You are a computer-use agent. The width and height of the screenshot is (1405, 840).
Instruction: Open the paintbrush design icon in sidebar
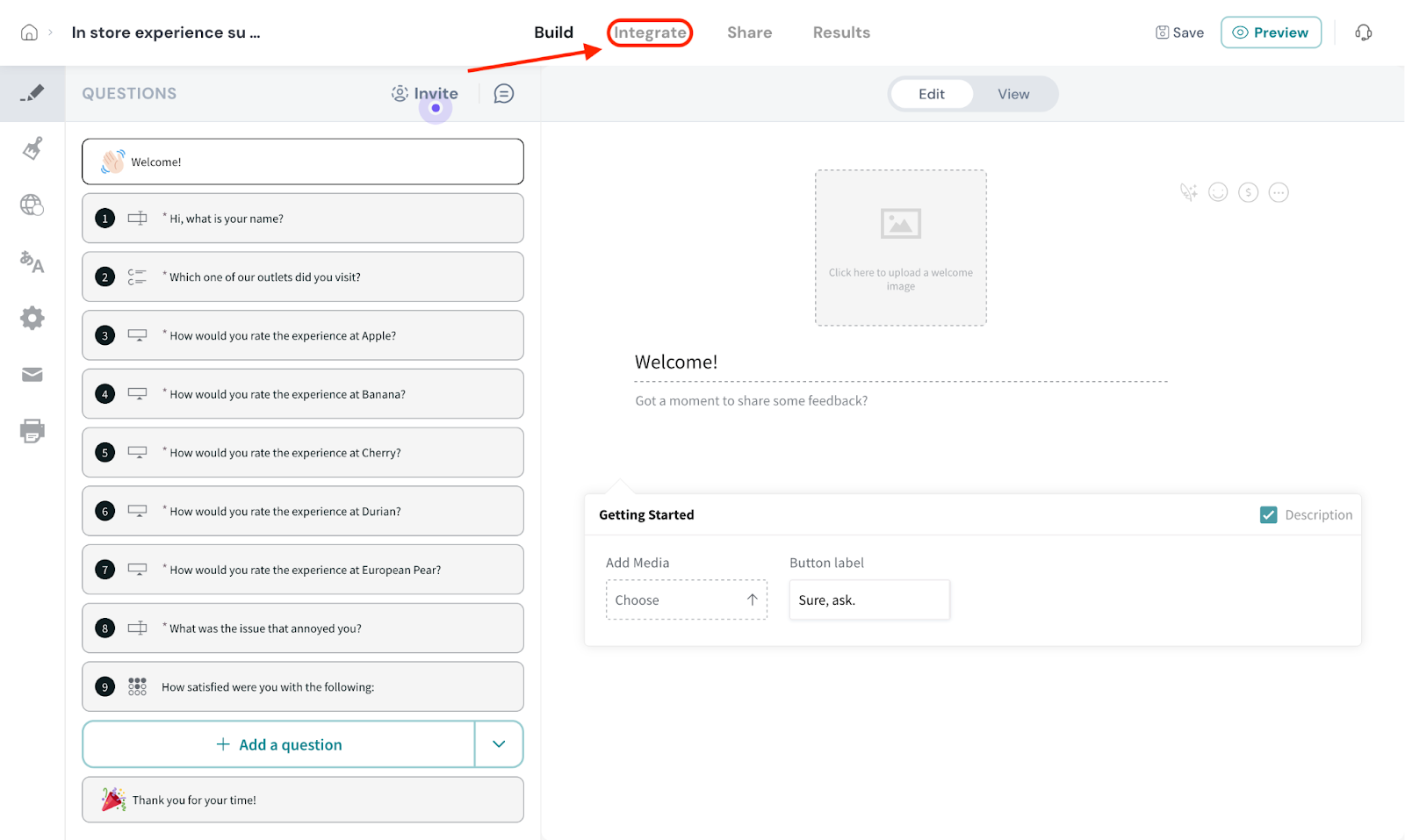tap(32, 148)
